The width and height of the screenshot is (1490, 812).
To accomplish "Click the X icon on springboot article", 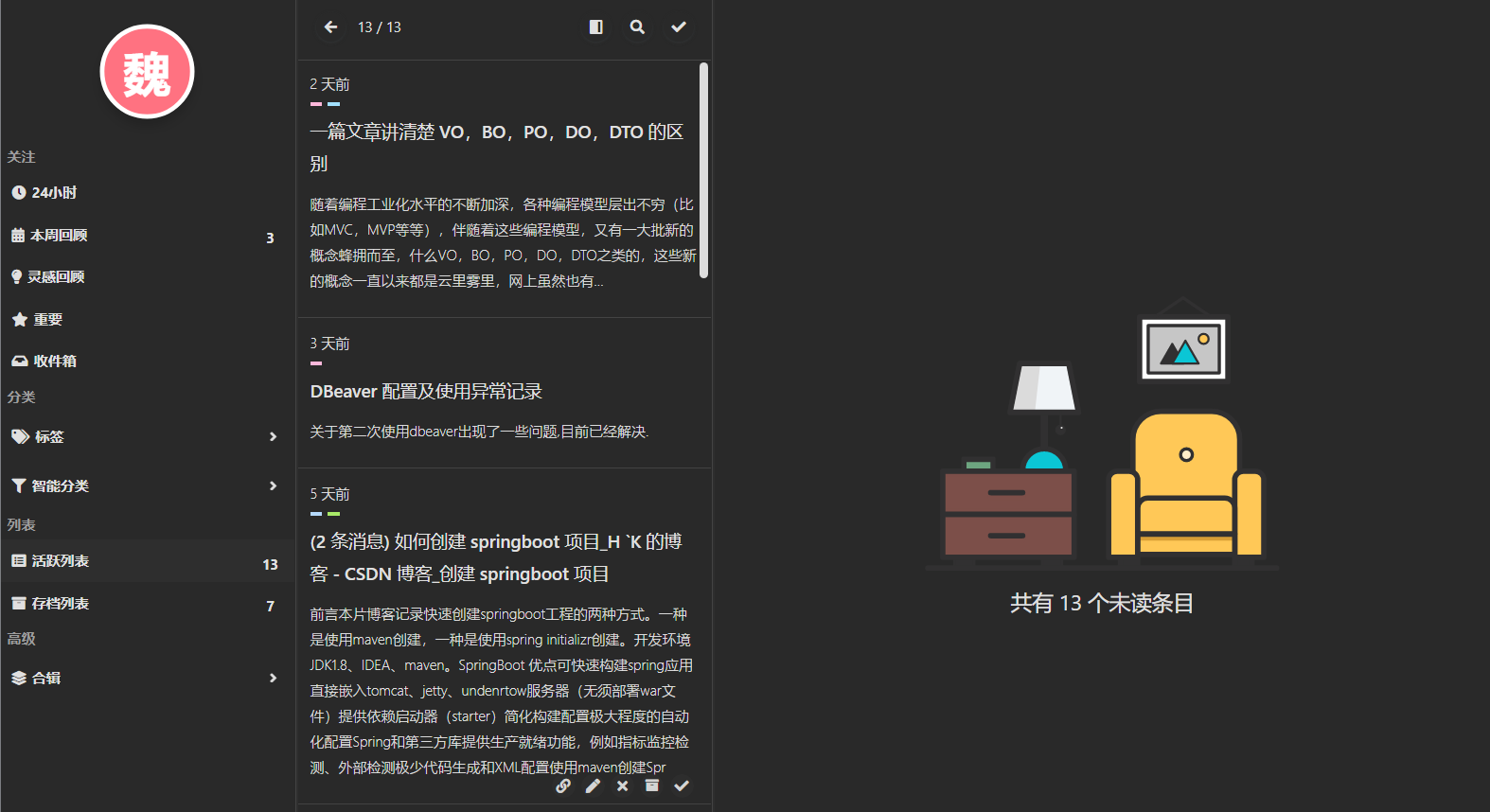I will point(622,786).
